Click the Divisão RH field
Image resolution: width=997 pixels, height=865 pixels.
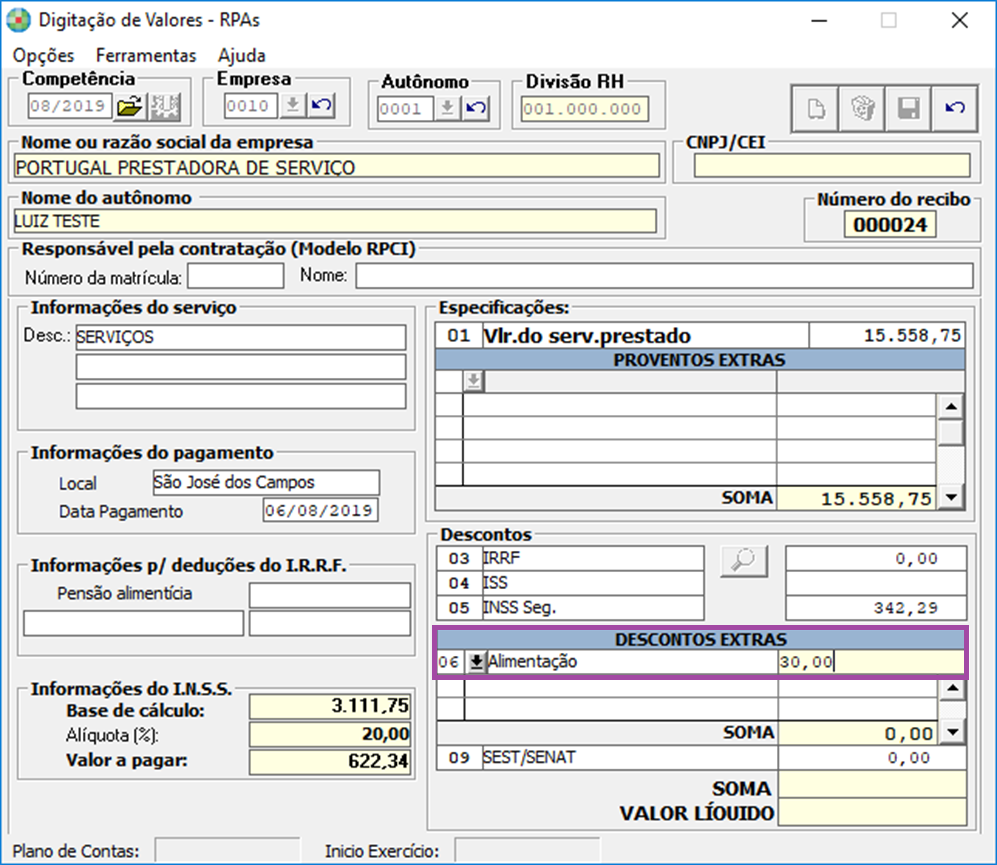584,109
